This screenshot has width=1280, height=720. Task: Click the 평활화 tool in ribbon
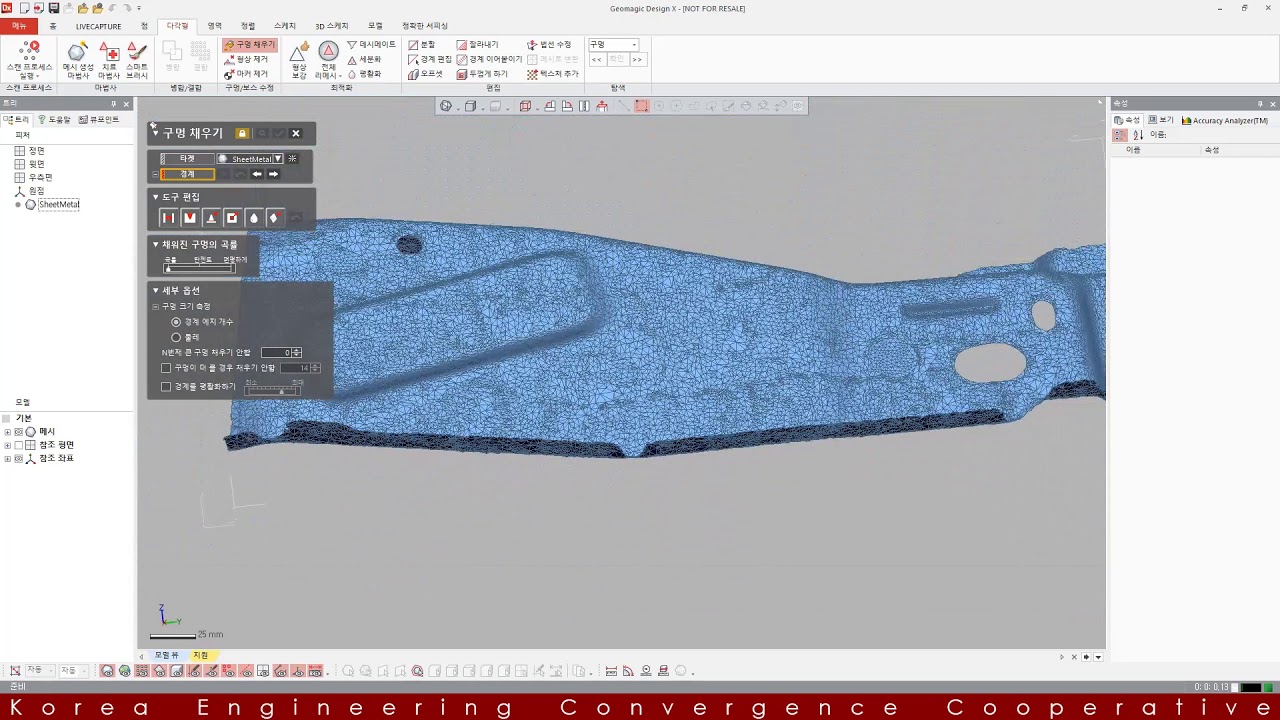click(x=365, y=74)
